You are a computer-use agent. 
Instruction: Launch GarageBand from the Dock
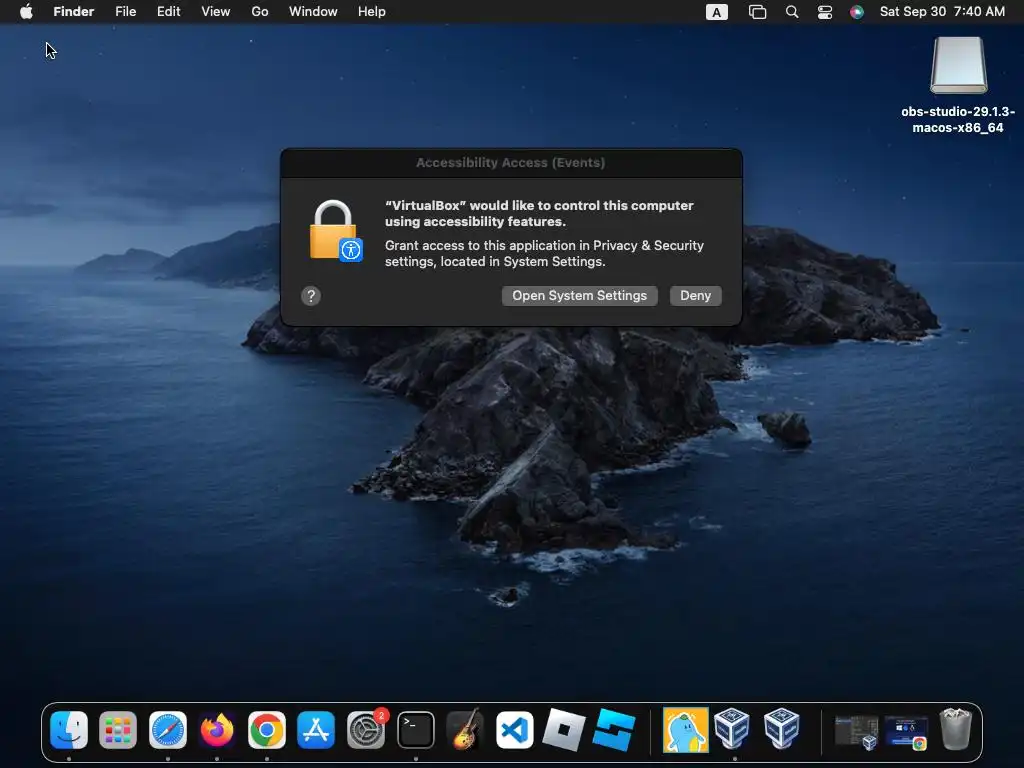(x=465, y=729)
